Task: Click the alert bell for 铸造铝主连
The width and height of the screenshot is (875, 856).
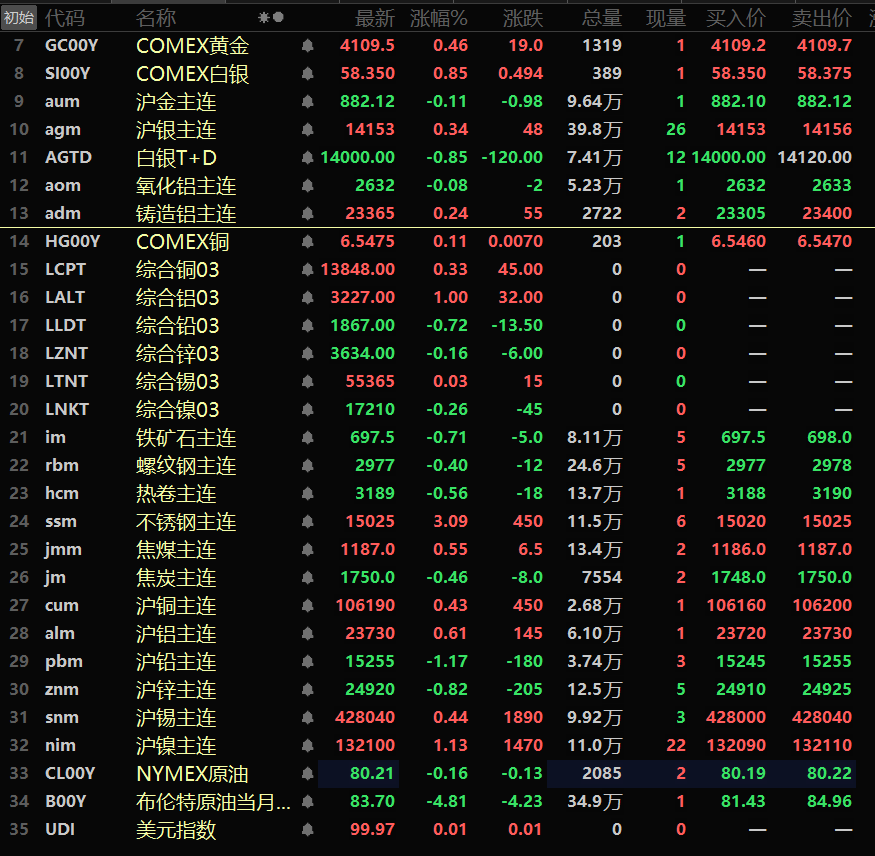Action: (x=307, y=213)
